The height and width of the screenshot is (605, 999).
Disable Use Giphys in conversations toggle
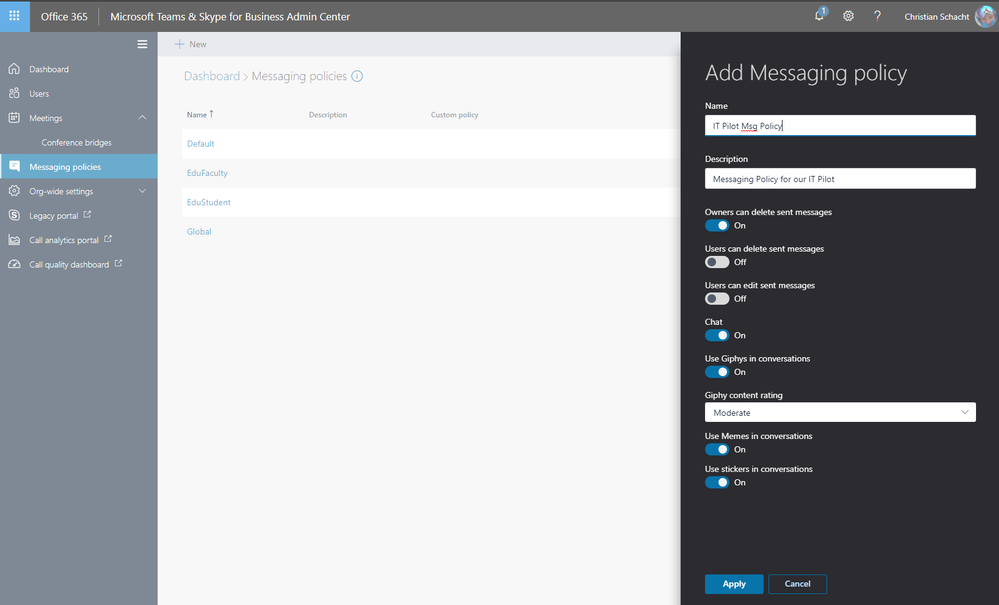pyautogui.click(x=717, y=372)
